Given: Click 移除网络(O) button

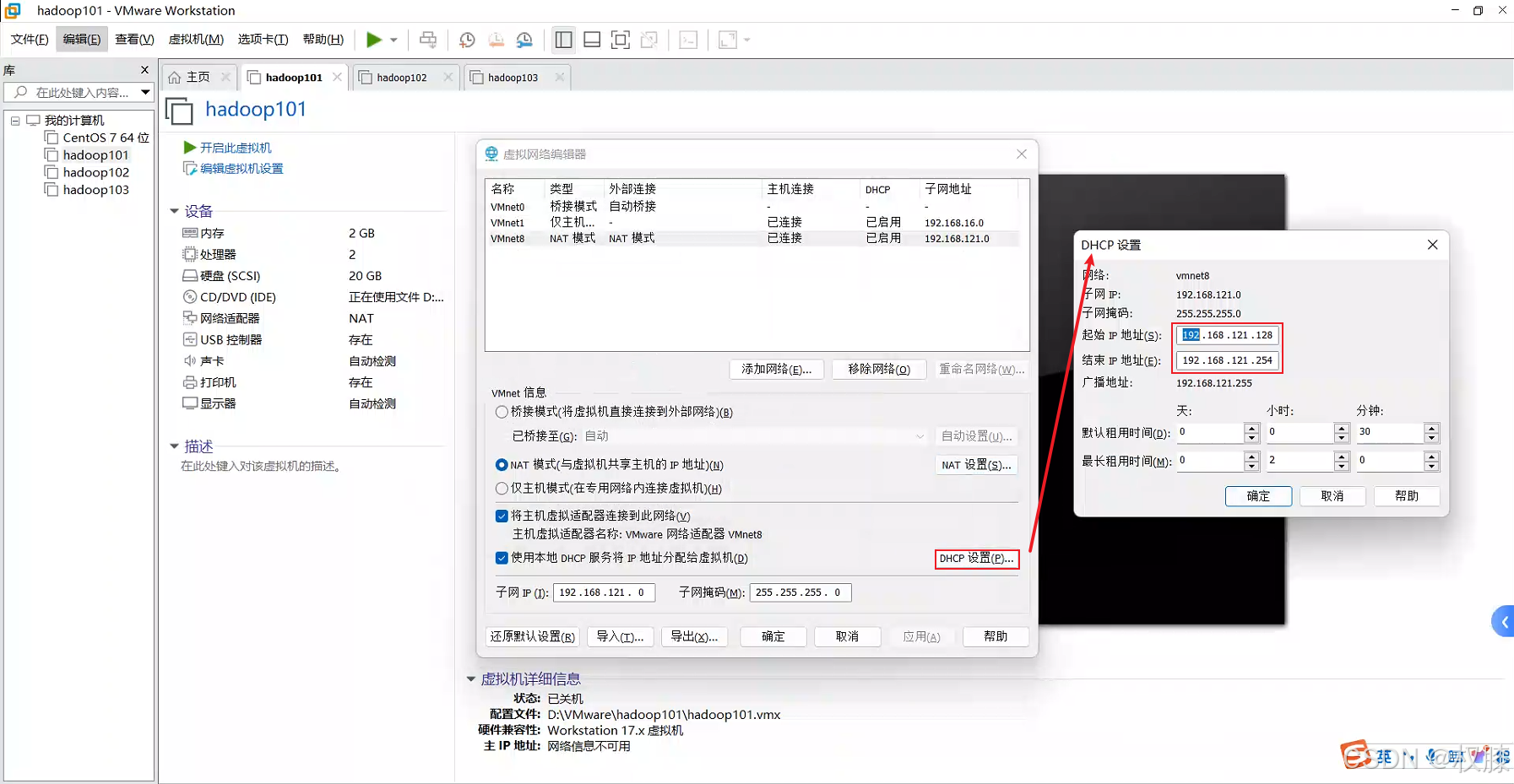Looking at the screenshot, I should 879,370.
